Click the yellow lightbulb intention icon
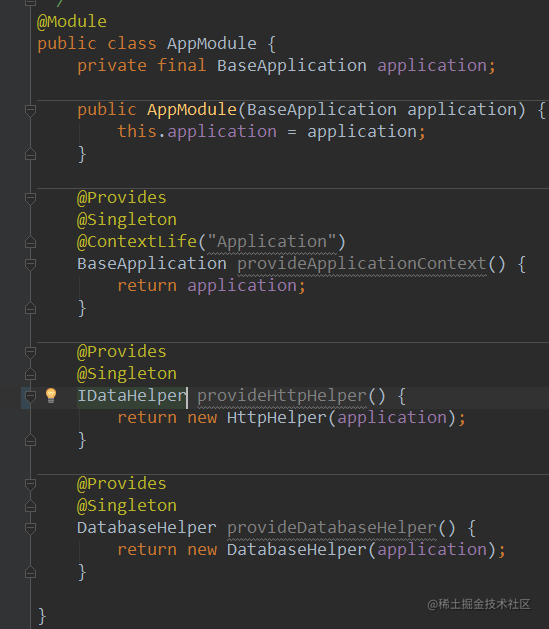The image size is (549, 629). (x=51, y=396)
